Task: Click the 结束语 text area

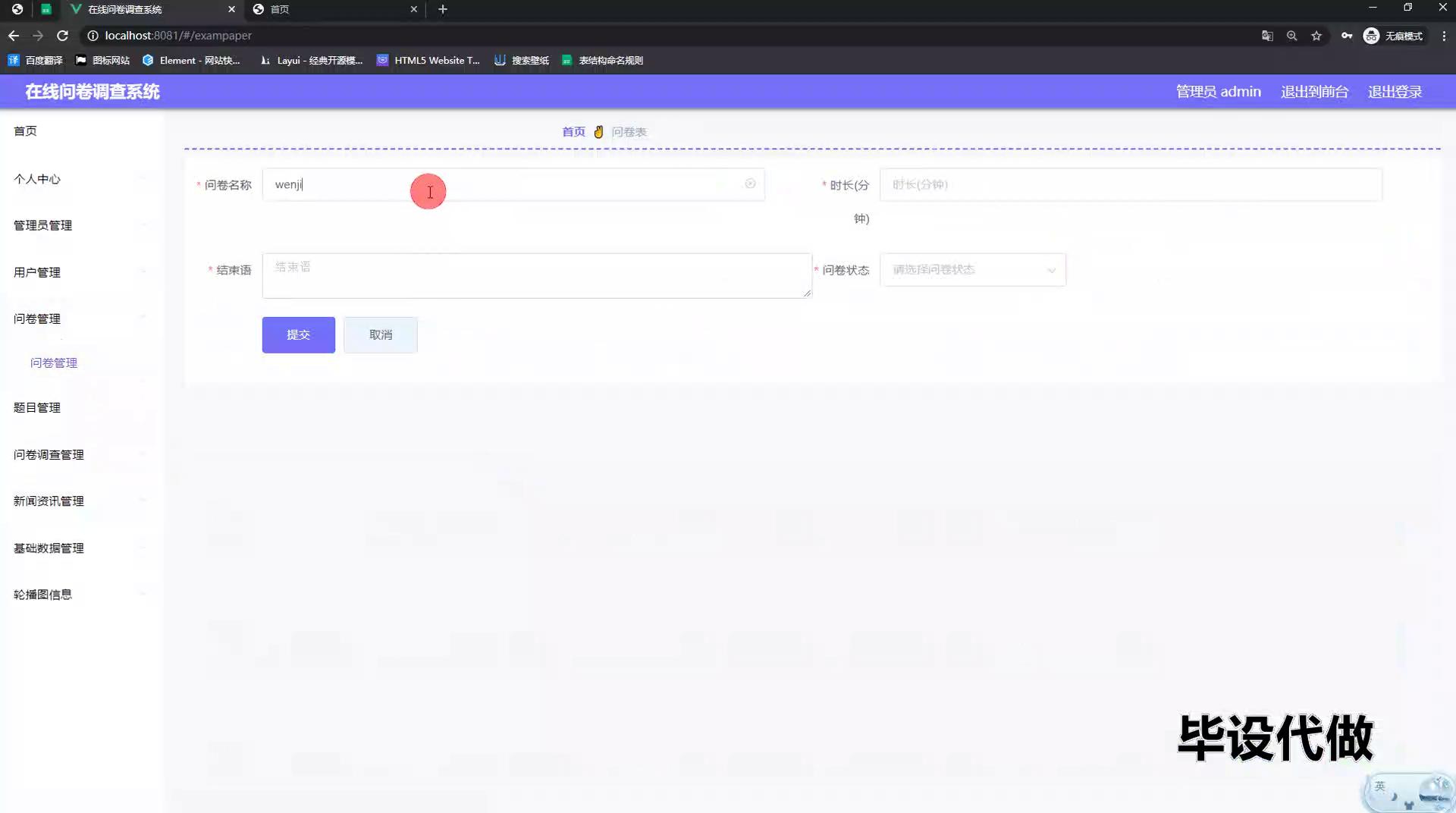Action: (536, 275)
